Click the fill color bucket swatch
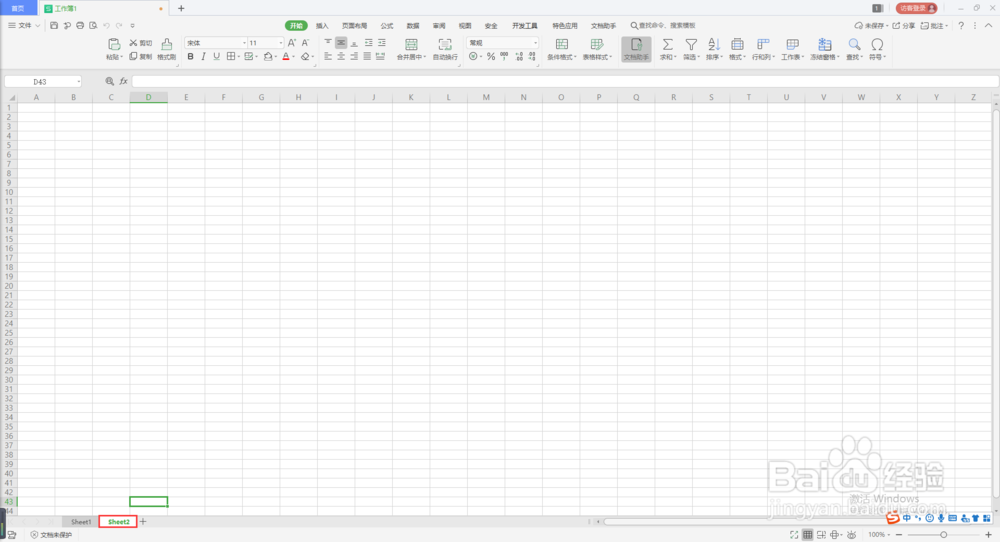 [x=268, y=57]
